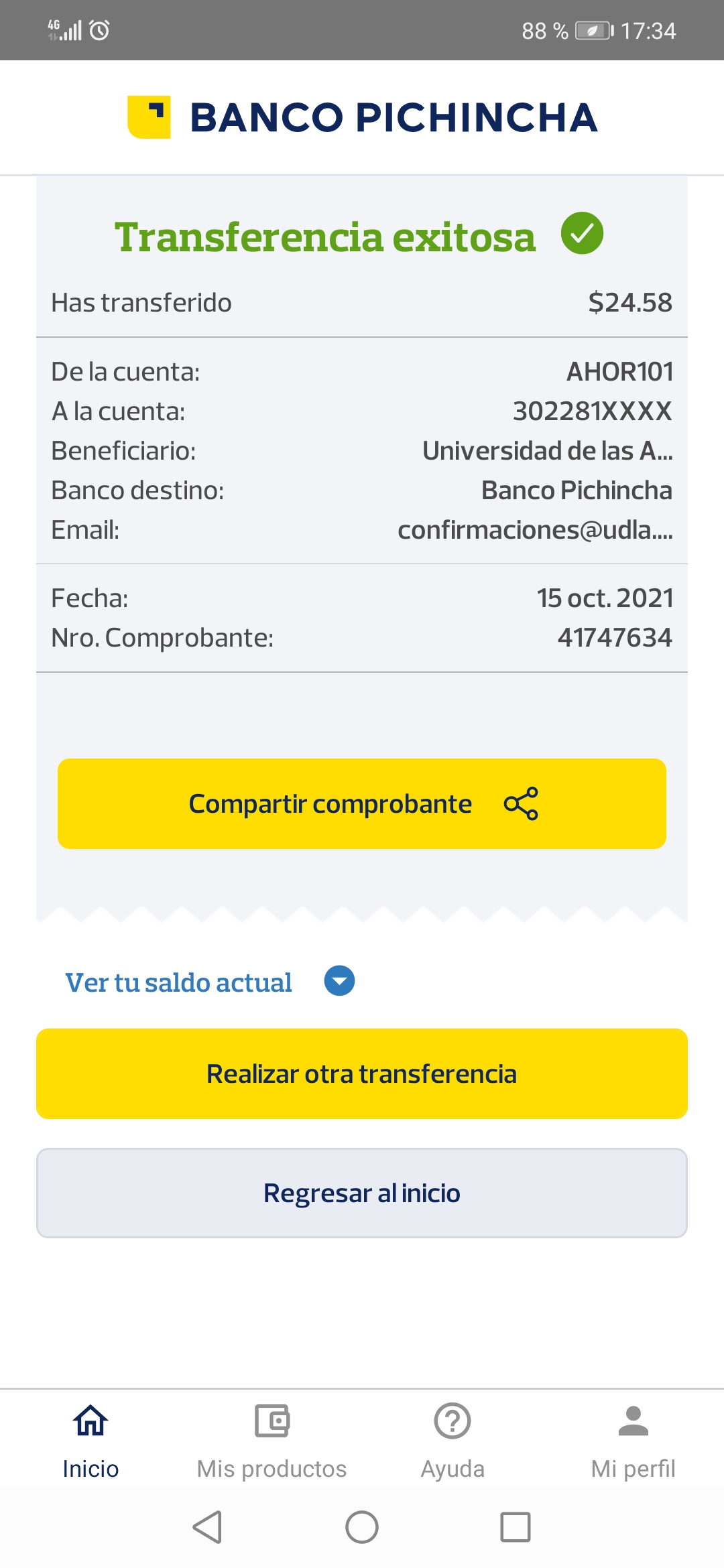
Task: Show balance via Ver tu saldo actual
Action: 178,982
